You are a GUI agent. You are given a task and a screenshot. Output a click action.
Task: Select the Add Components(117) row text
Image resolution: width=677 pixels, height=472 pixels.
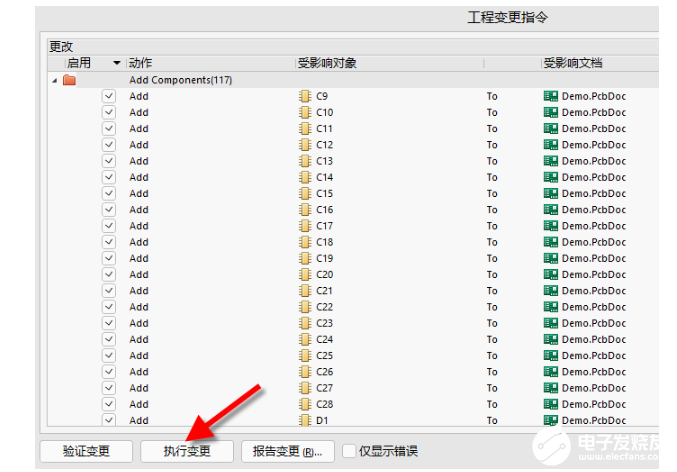click(180, 80)
